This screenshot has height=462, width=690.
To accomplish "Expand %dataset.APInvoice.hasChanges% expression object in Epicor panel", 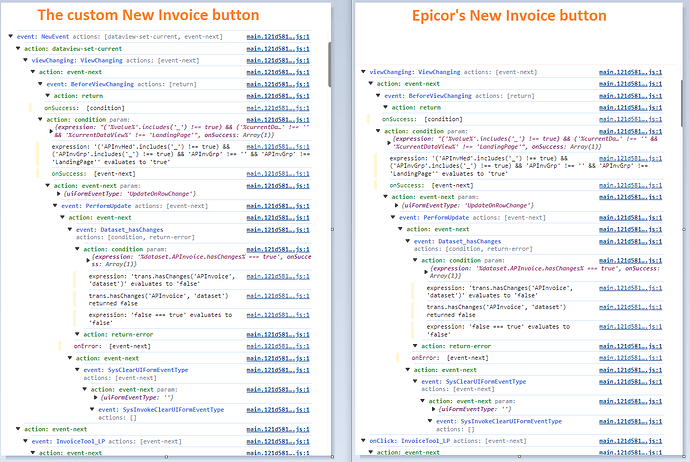I will [426, 272].
